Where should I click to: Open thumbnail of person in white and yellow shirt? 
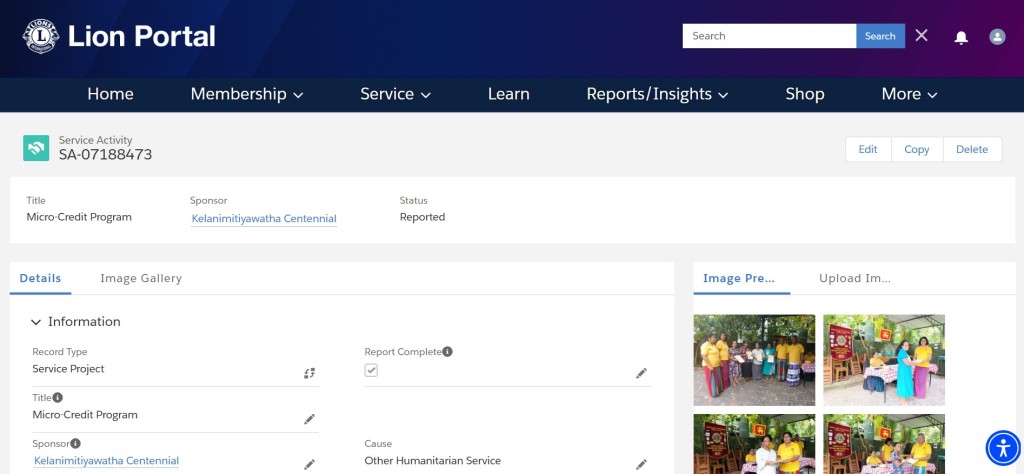[754, 443]
